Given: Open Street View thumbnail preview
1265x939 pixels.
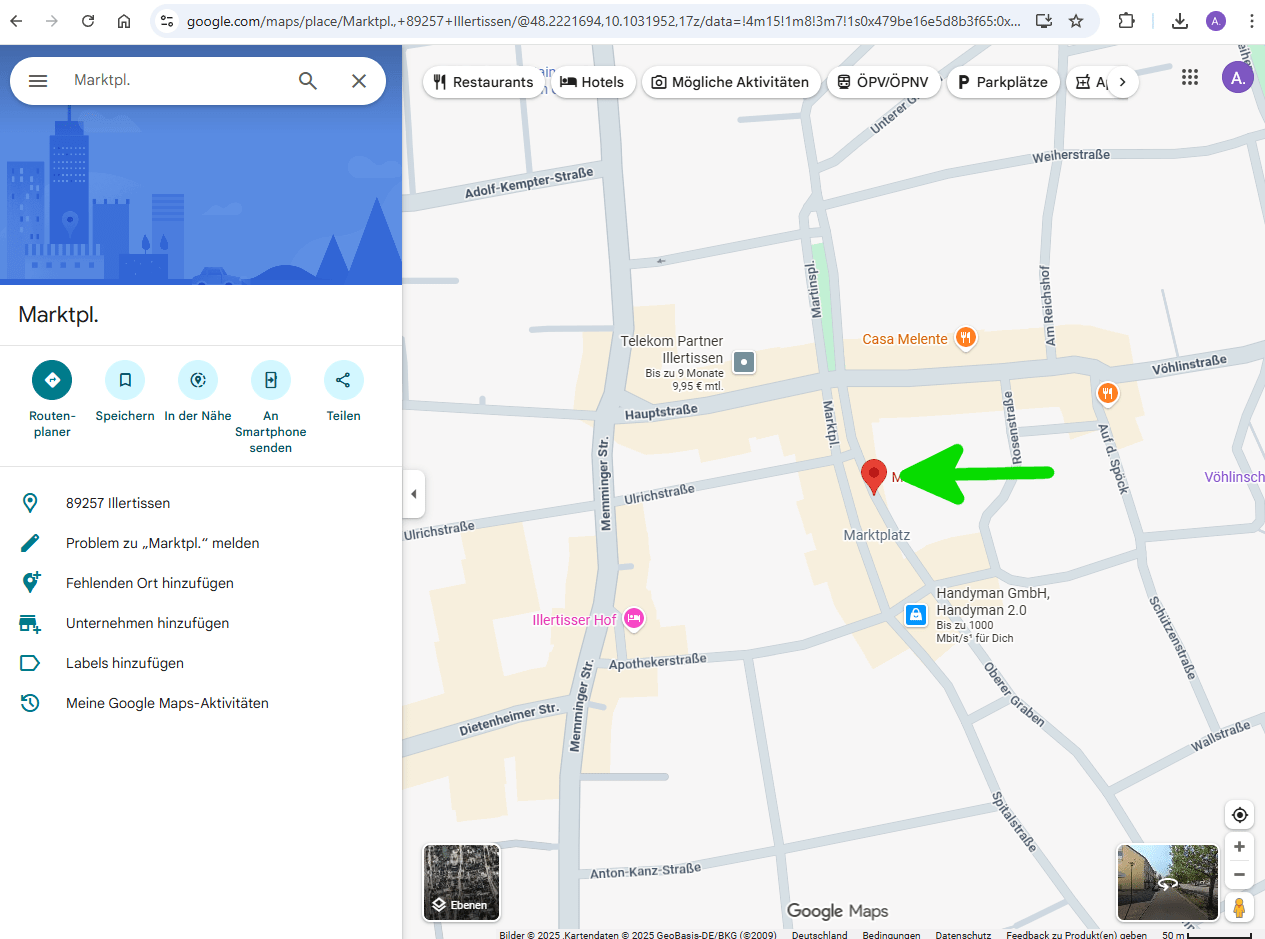Looking at the screenshot, I should click(1167, 882).
